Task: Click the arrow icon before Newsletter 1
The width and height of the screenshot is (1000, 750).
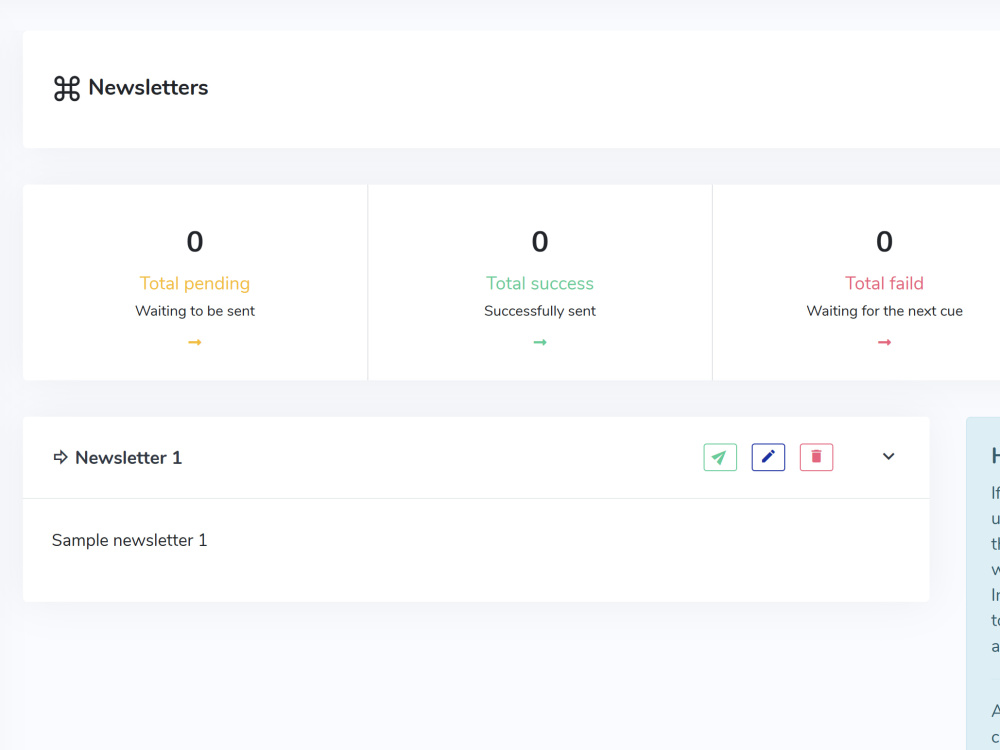Action: tap(61, 457)
